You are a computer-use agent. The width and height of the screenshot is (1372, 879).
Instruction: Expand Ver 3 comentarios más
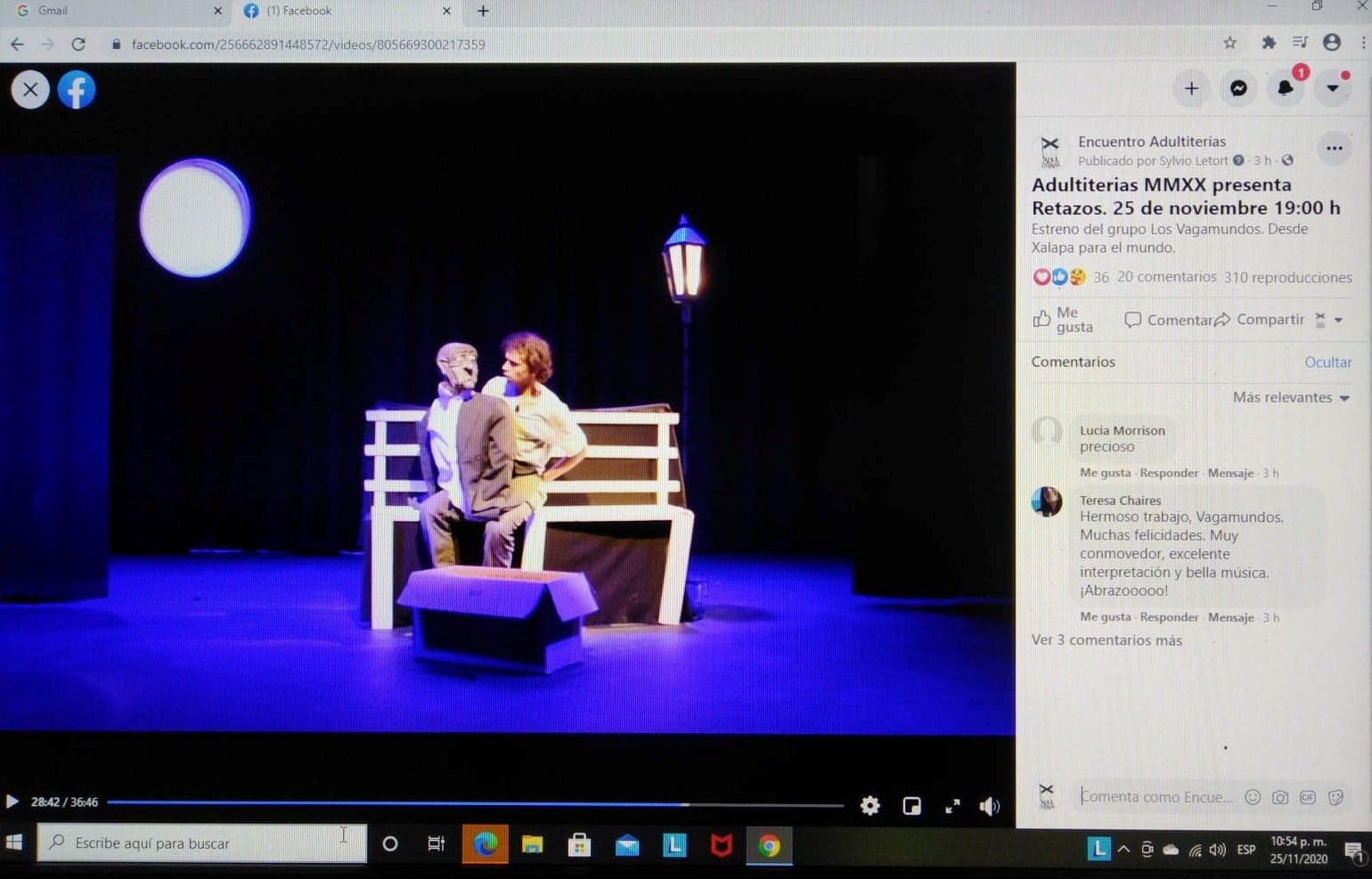click(x=1107, y=640)
